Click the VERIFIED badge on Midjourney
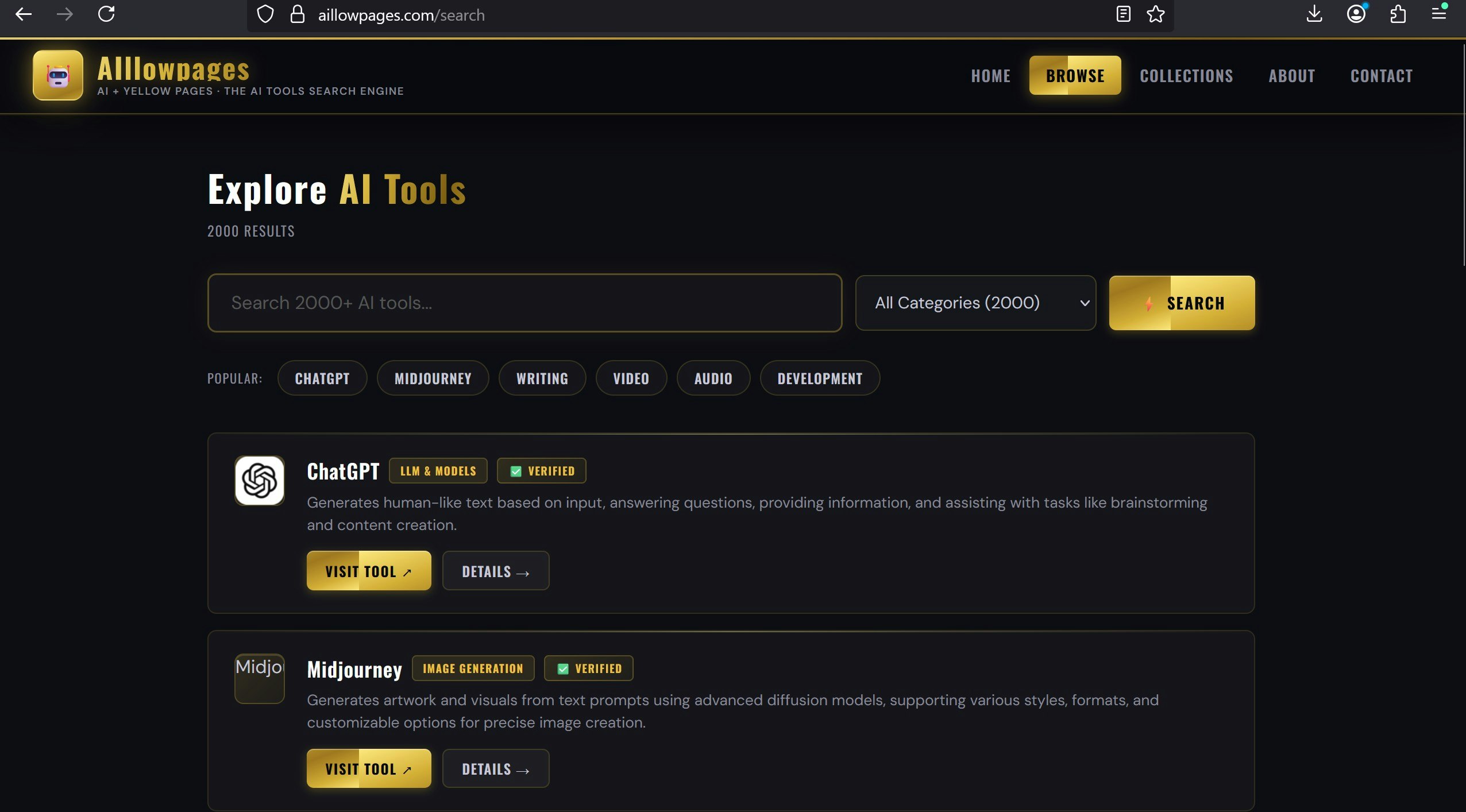Screen dimensions: 1466x812 589,668
